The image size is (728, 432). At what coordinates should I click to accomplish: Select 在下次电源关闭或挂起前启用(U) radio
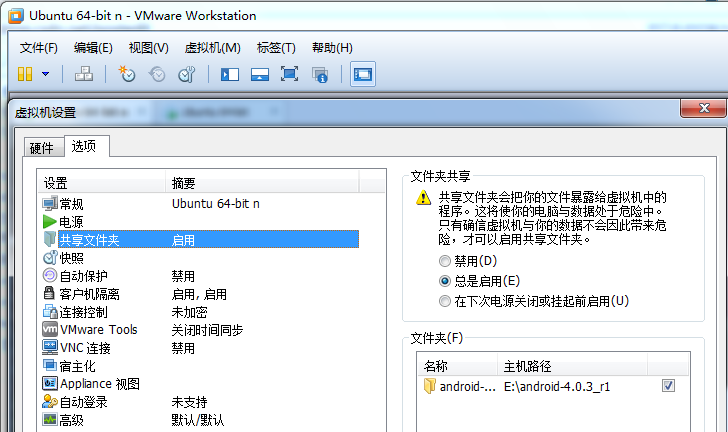(x=445, y=301)
